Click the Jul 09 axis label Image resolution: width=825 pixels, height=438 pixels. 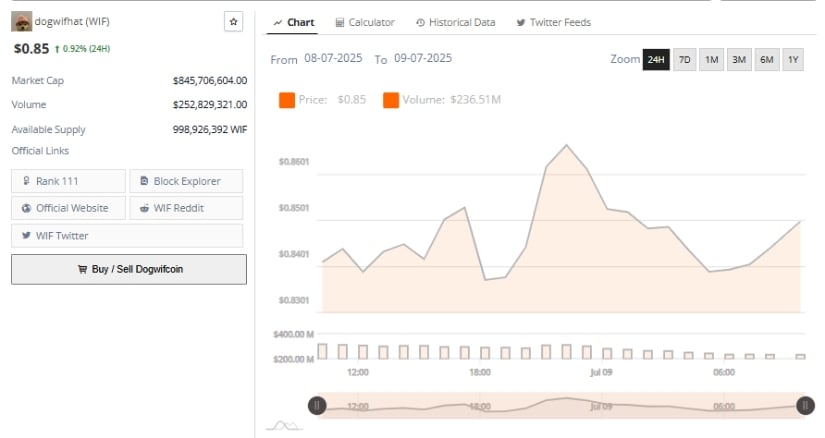click(x=601, y=372)
